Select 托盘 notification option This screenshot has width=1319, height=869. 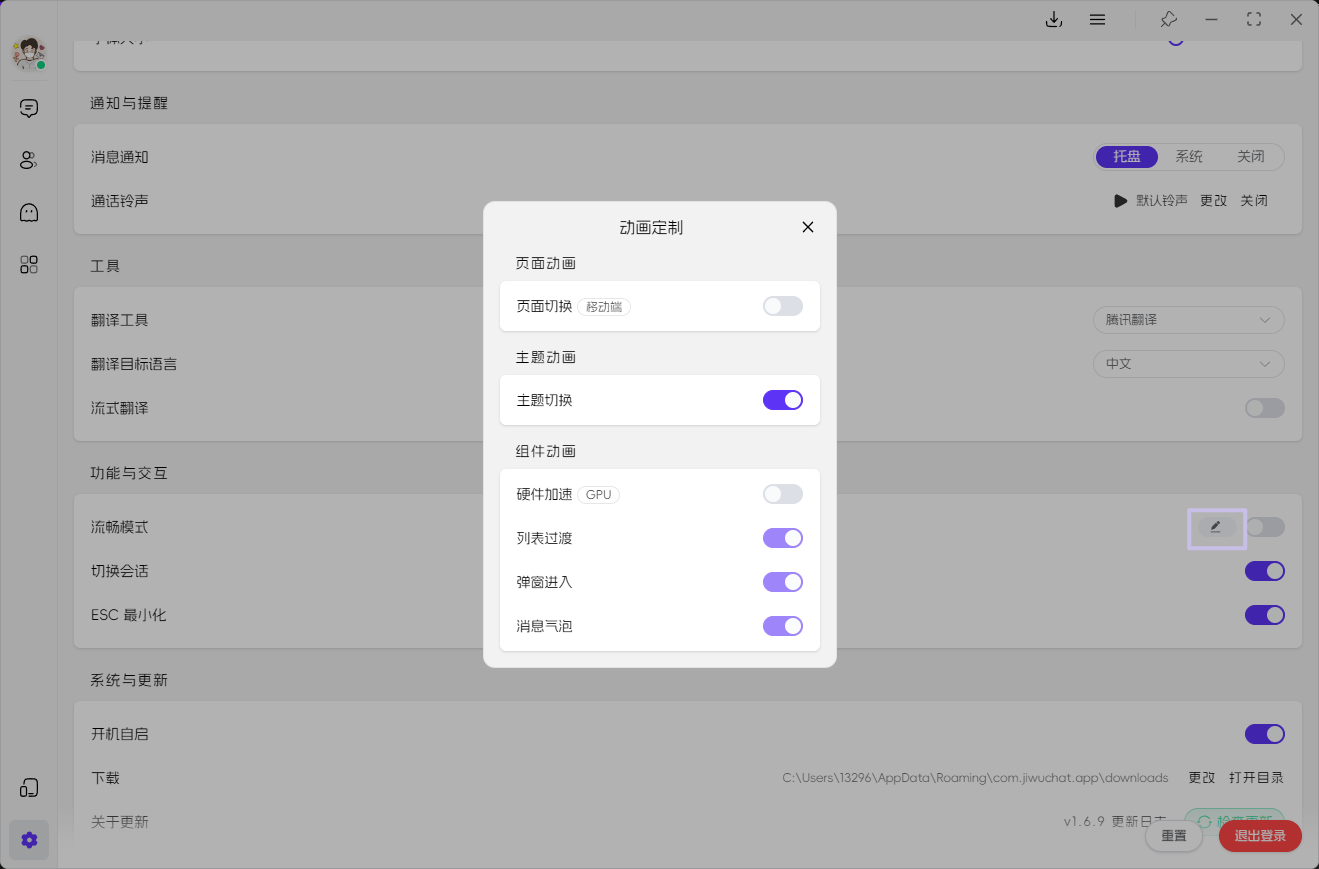pyautogui.click(x=1127, y=157)
